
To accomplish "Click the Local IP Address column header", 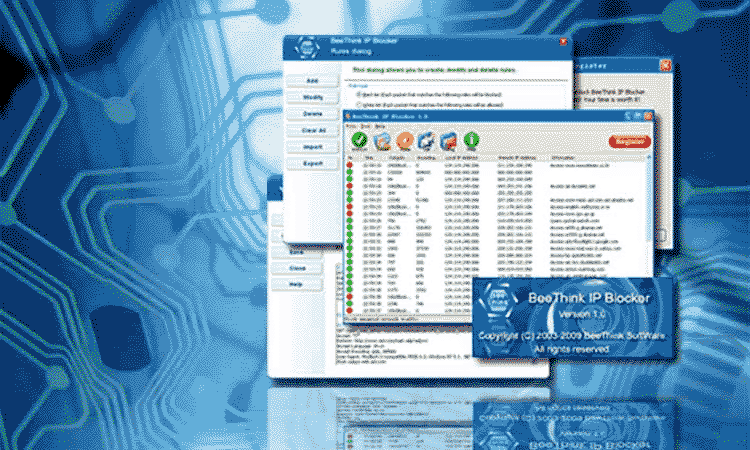I will 461,157.
